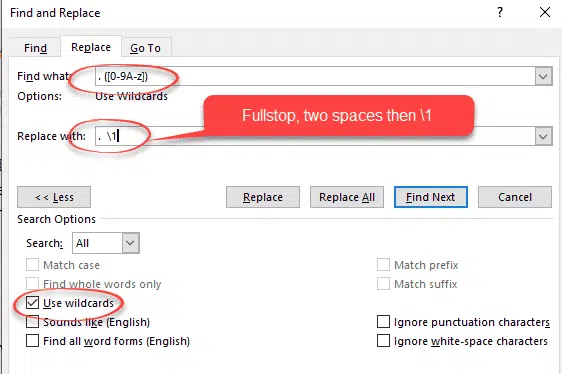The height and width of the screenshot is (374, 562).
Task: Open the Go To tab
Action: coord(146,48)
